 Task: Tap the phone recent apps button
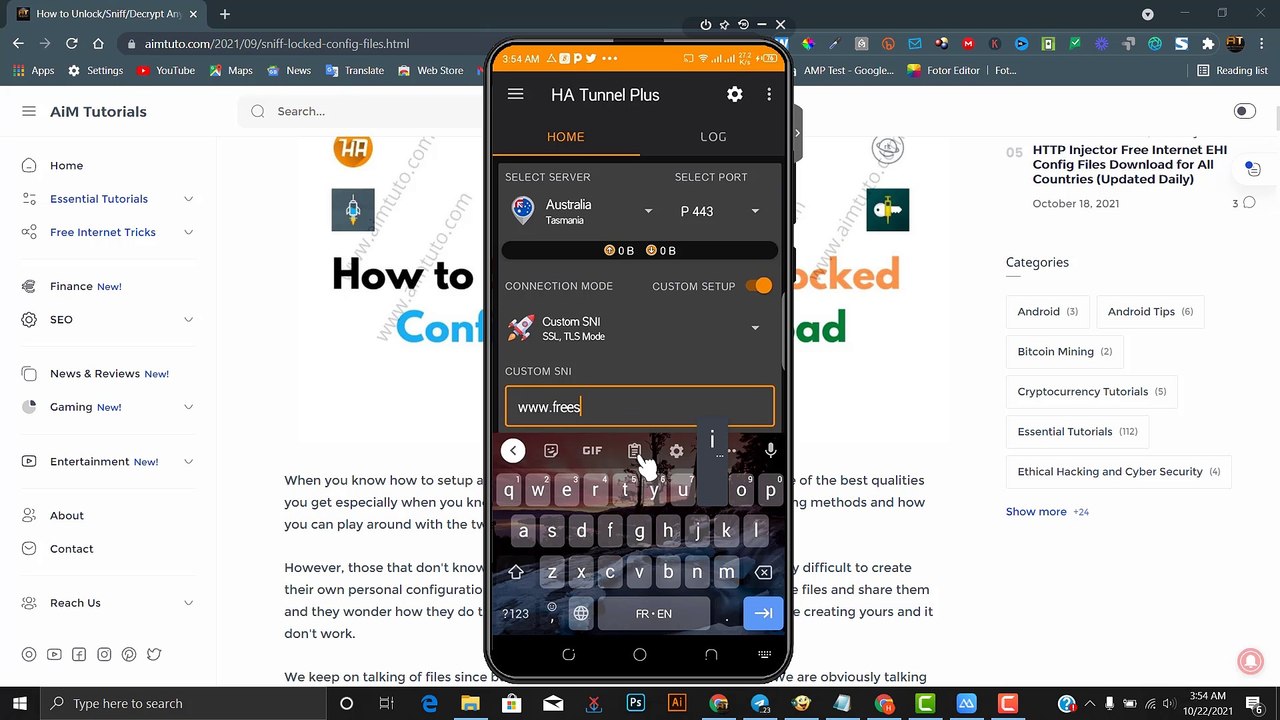coord(569,655)
